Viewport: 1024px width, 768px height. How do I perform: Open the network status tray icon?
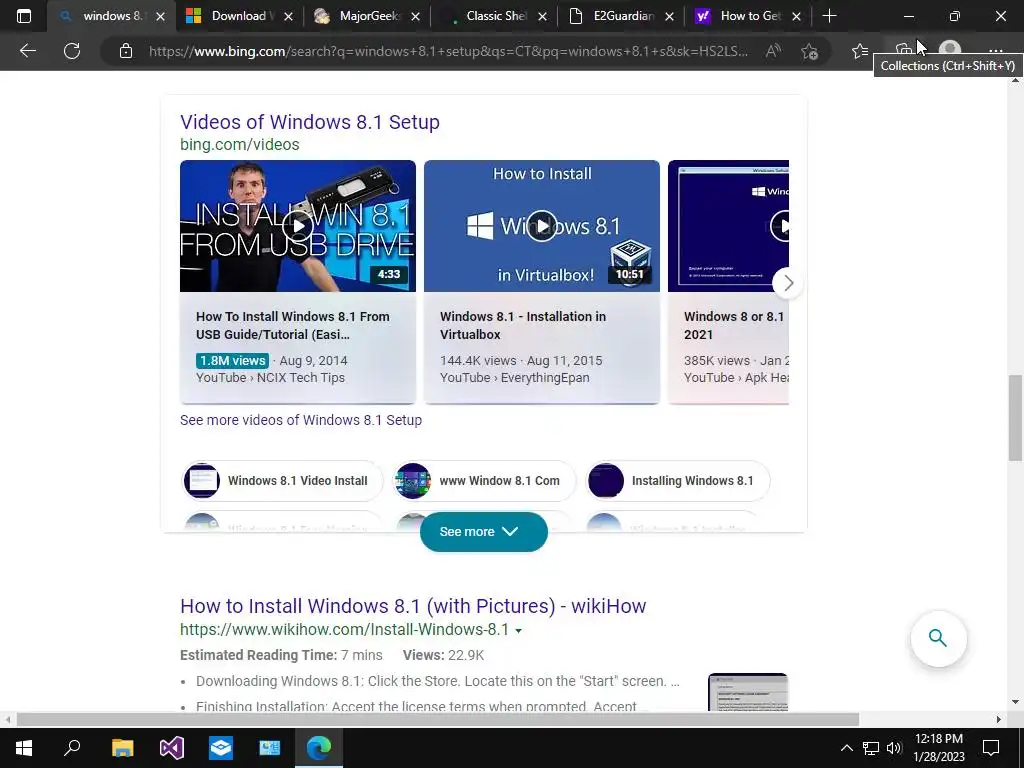[x=871, y=748]
